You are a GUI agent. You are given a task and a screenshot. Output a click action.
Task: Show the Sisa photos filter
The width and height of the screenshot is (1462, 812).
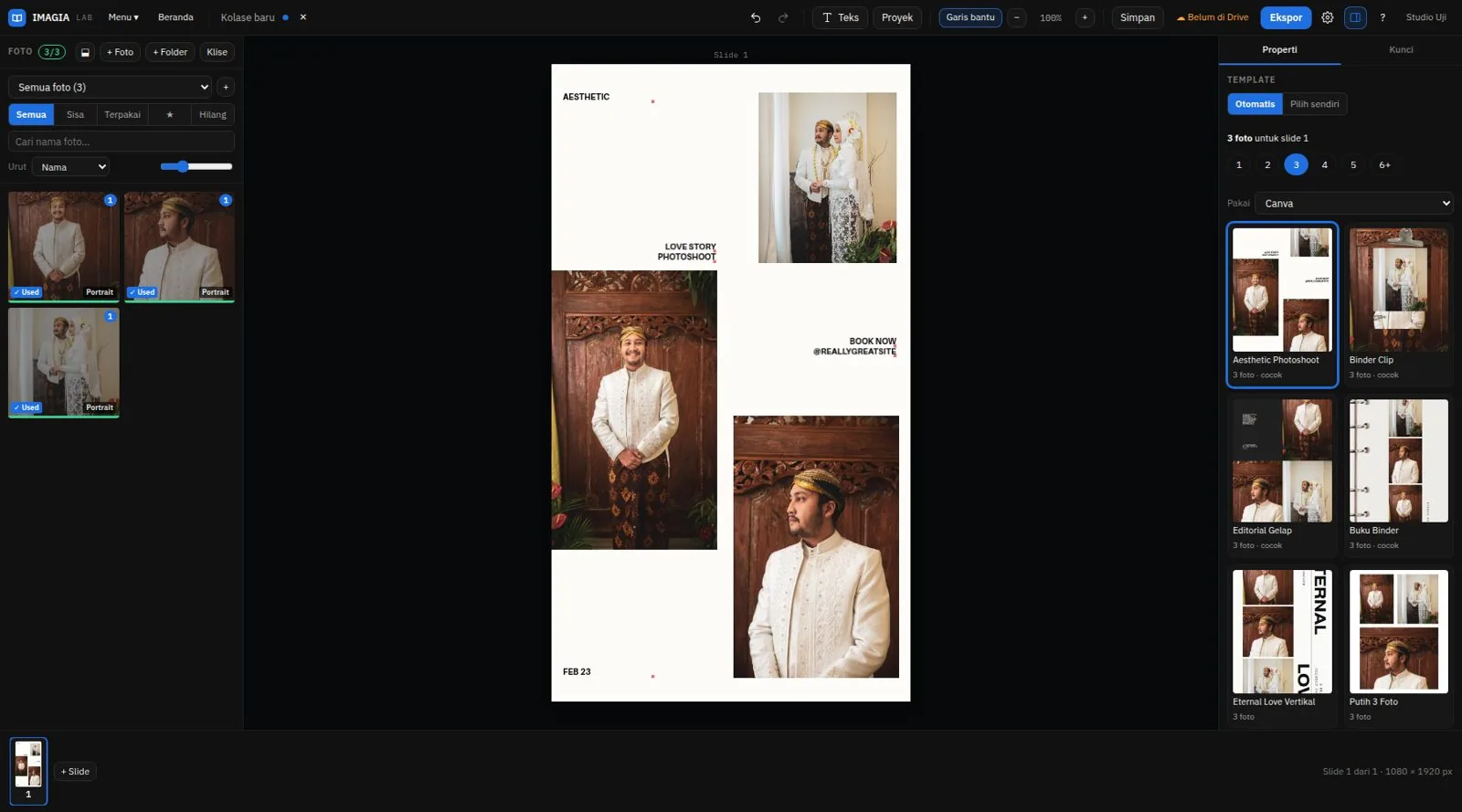[x=75, y=114]
